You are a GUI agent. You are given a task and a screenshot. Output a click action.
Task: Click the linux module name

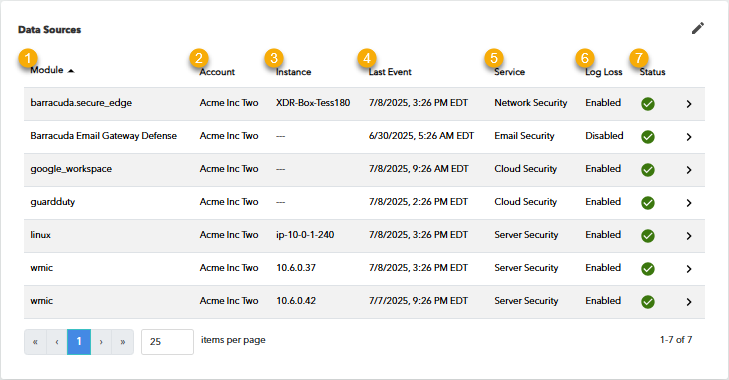coord(40,235)
